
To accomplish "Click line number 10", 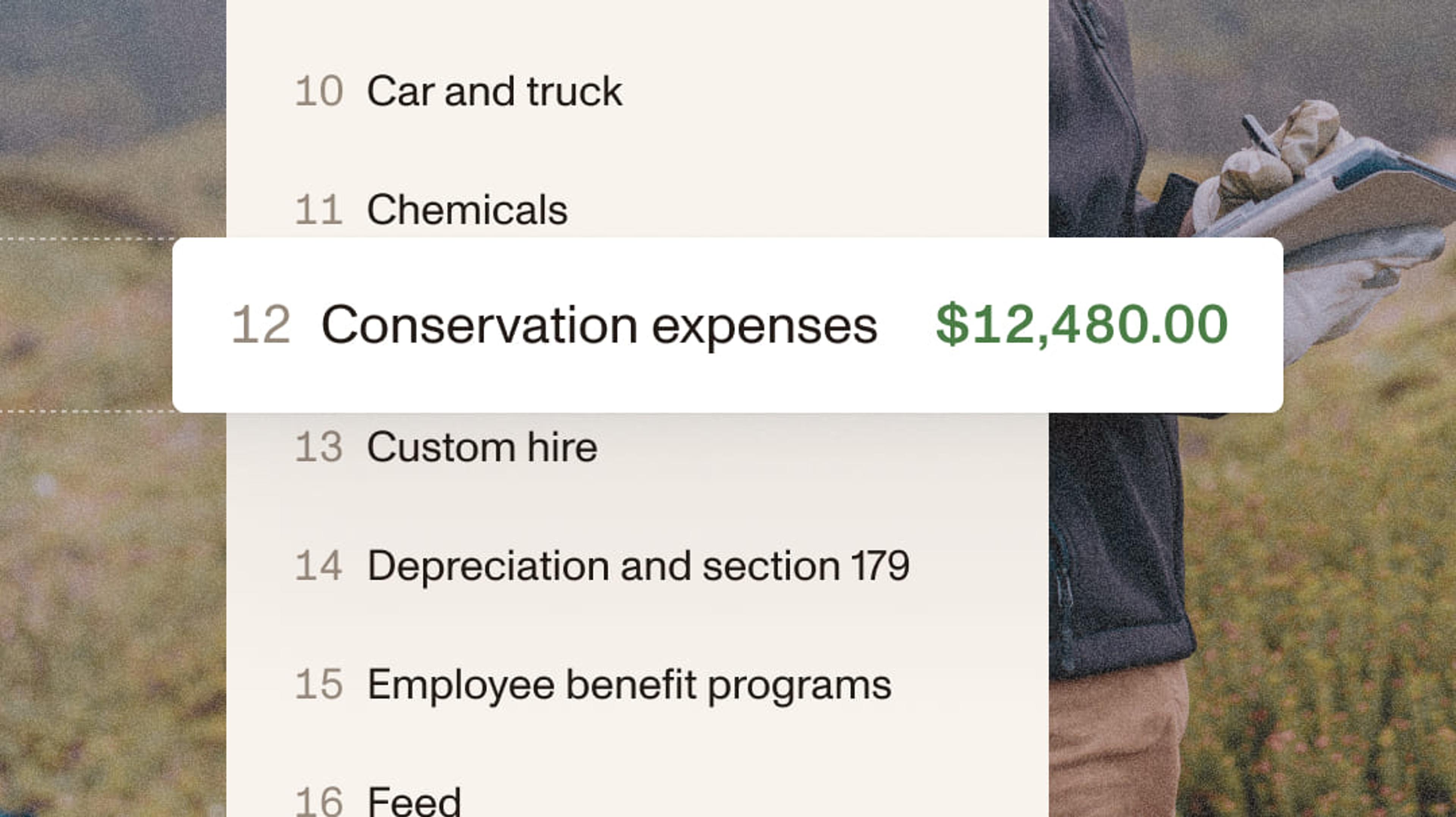I will point(319,91).
